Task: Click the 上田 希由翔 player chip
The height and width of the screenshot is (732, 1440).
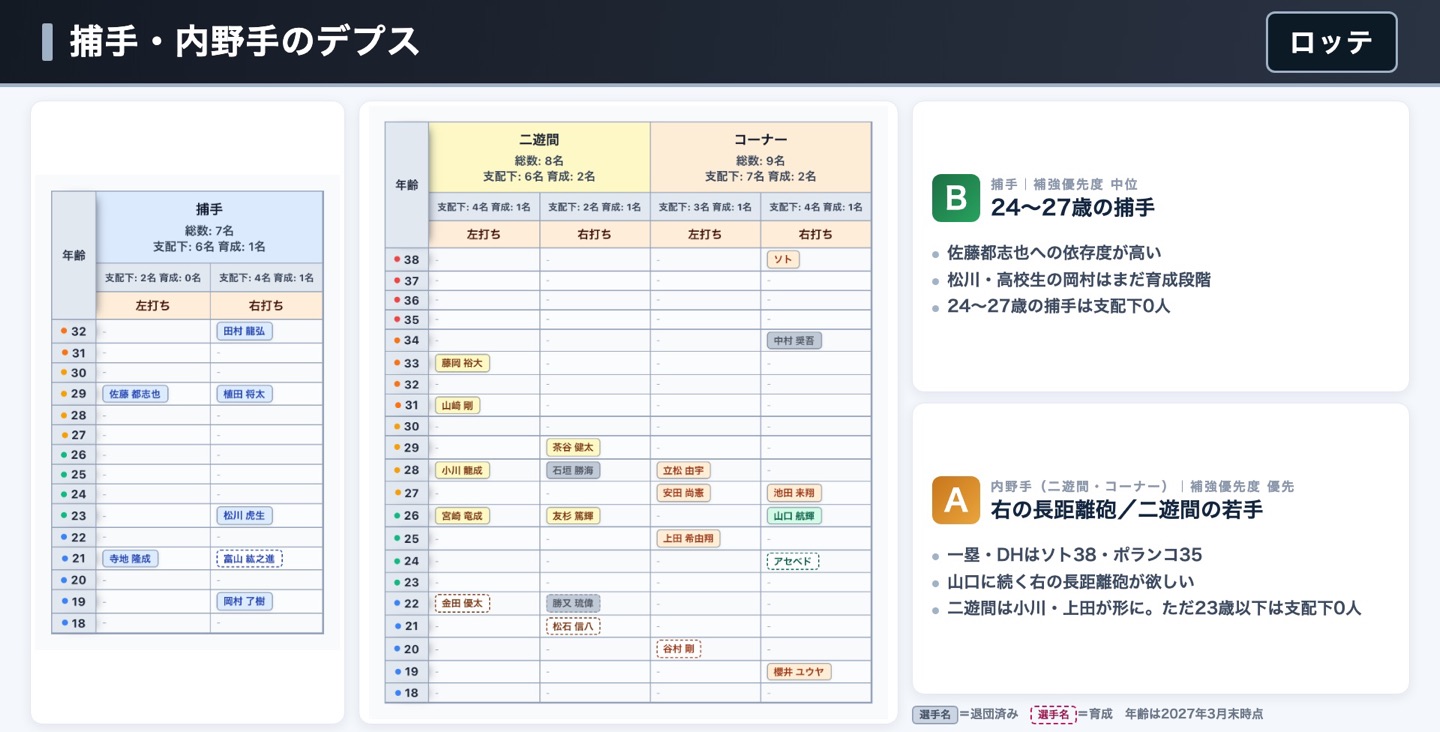Action: [688, 538]
